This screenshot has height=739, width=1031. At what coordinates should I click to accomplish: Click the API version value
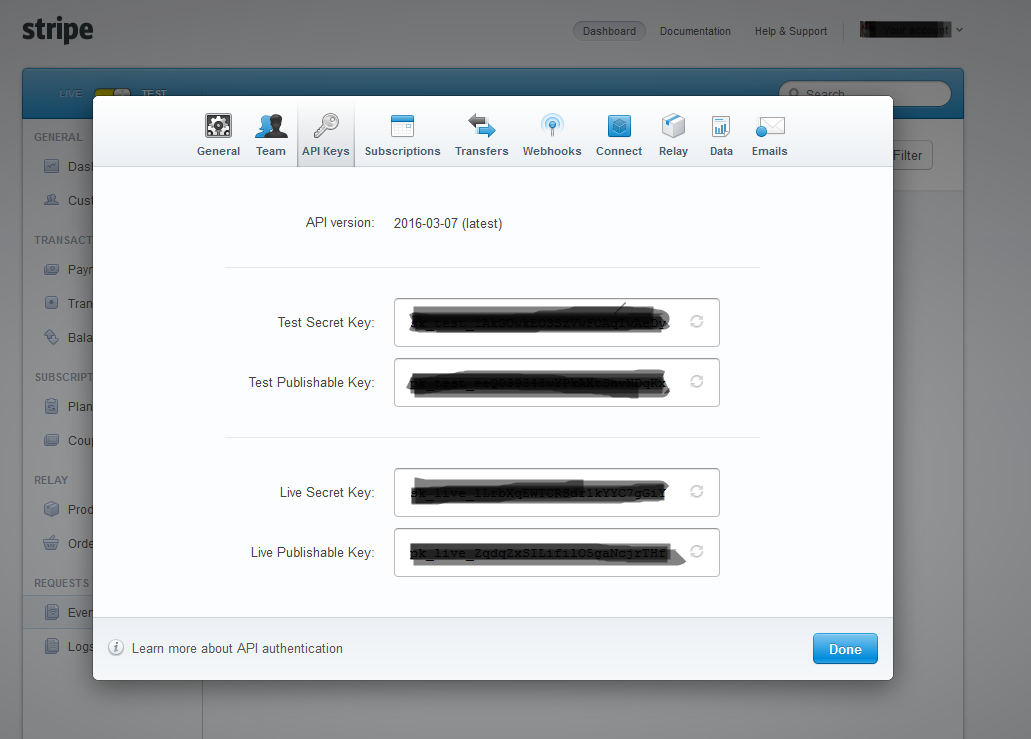(448, 224)
